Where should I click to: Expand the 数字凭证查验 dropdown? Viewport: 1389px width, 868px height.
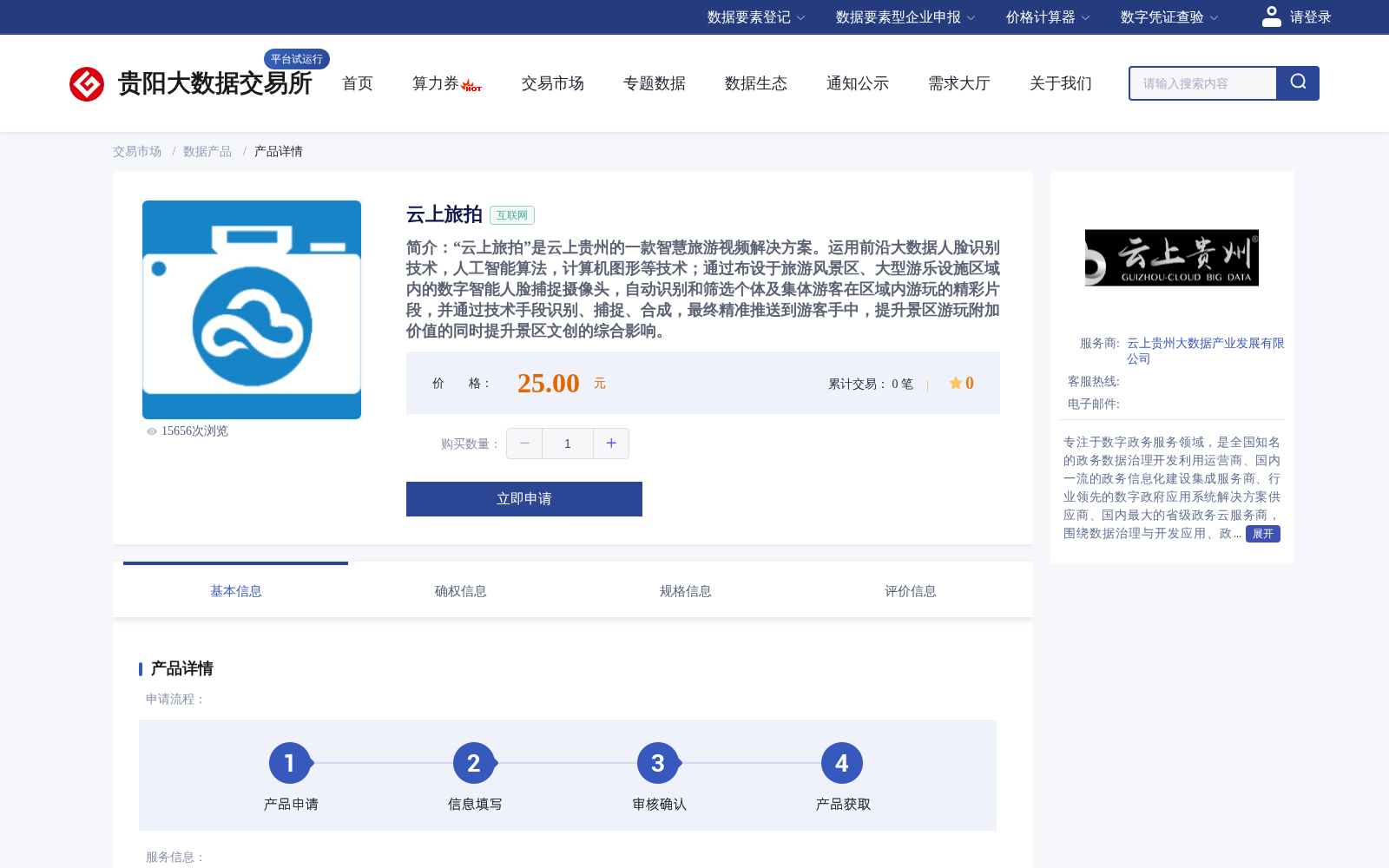1169,17
